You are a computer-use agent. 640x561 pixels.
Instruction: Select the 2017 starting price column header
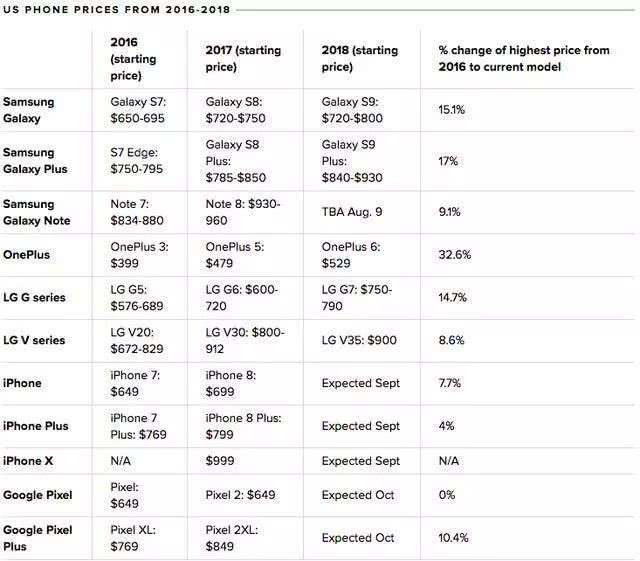click(x=243, y=58)
